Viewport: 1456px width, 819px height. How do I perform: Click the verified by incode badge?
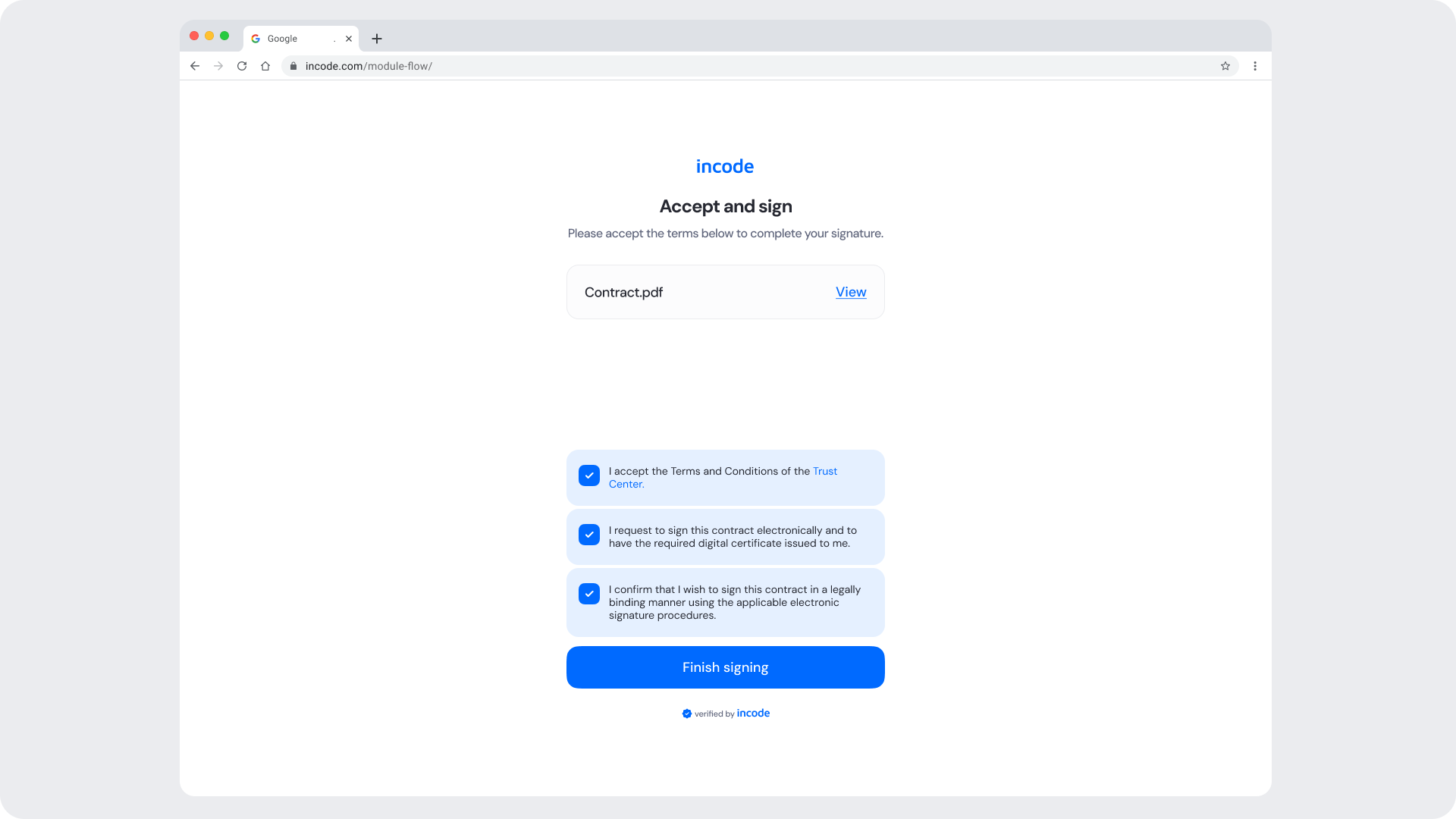[x=726, y=714]
